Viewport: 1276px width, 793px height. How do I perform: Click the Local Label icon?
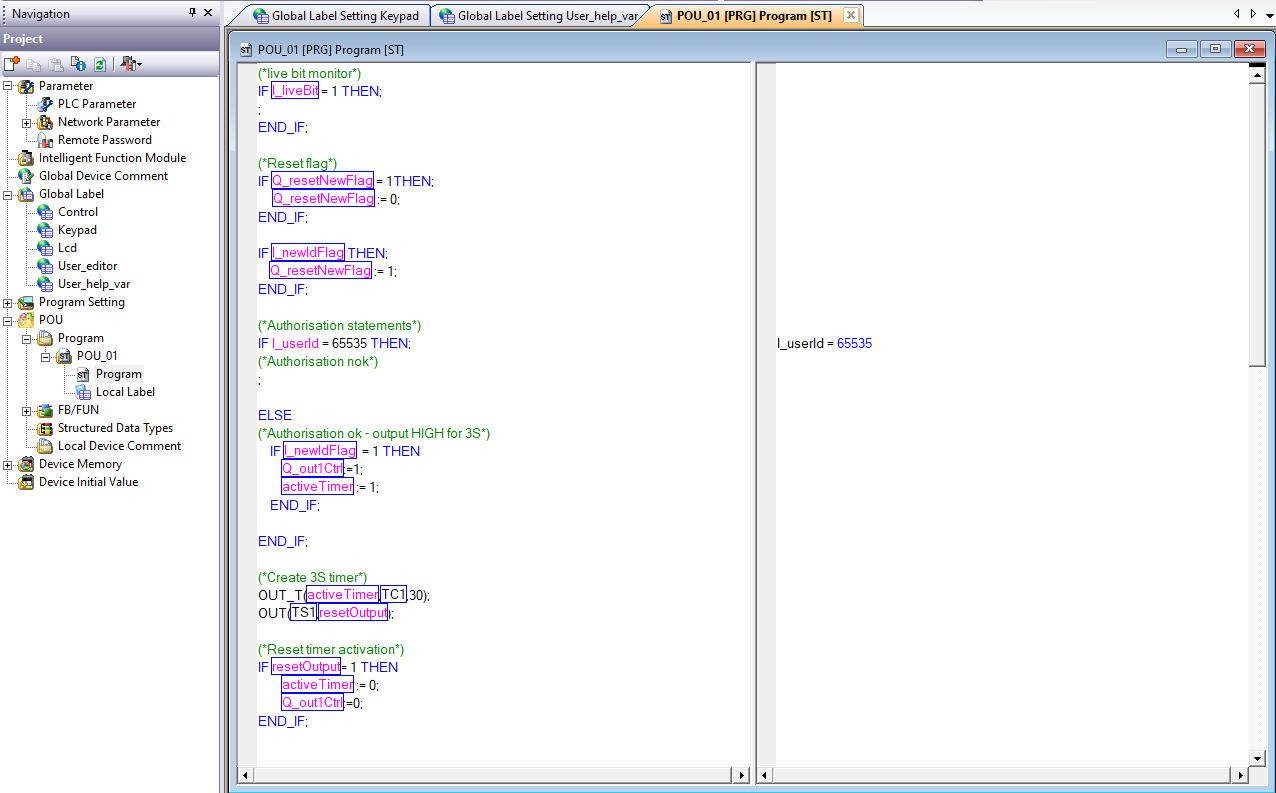coord(83,392)
